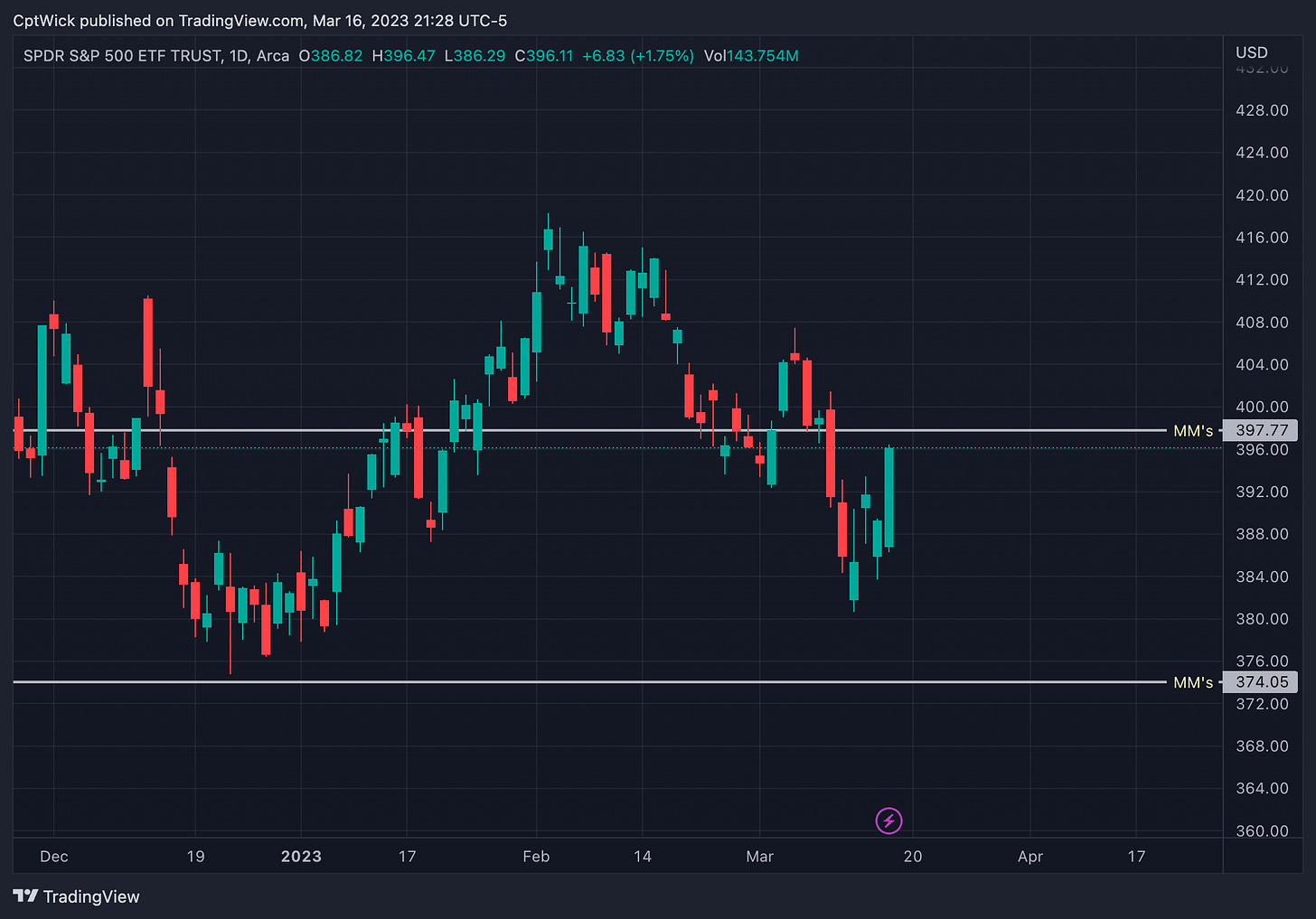Click the 380.00 price axis label

(x=1262, y=619)
